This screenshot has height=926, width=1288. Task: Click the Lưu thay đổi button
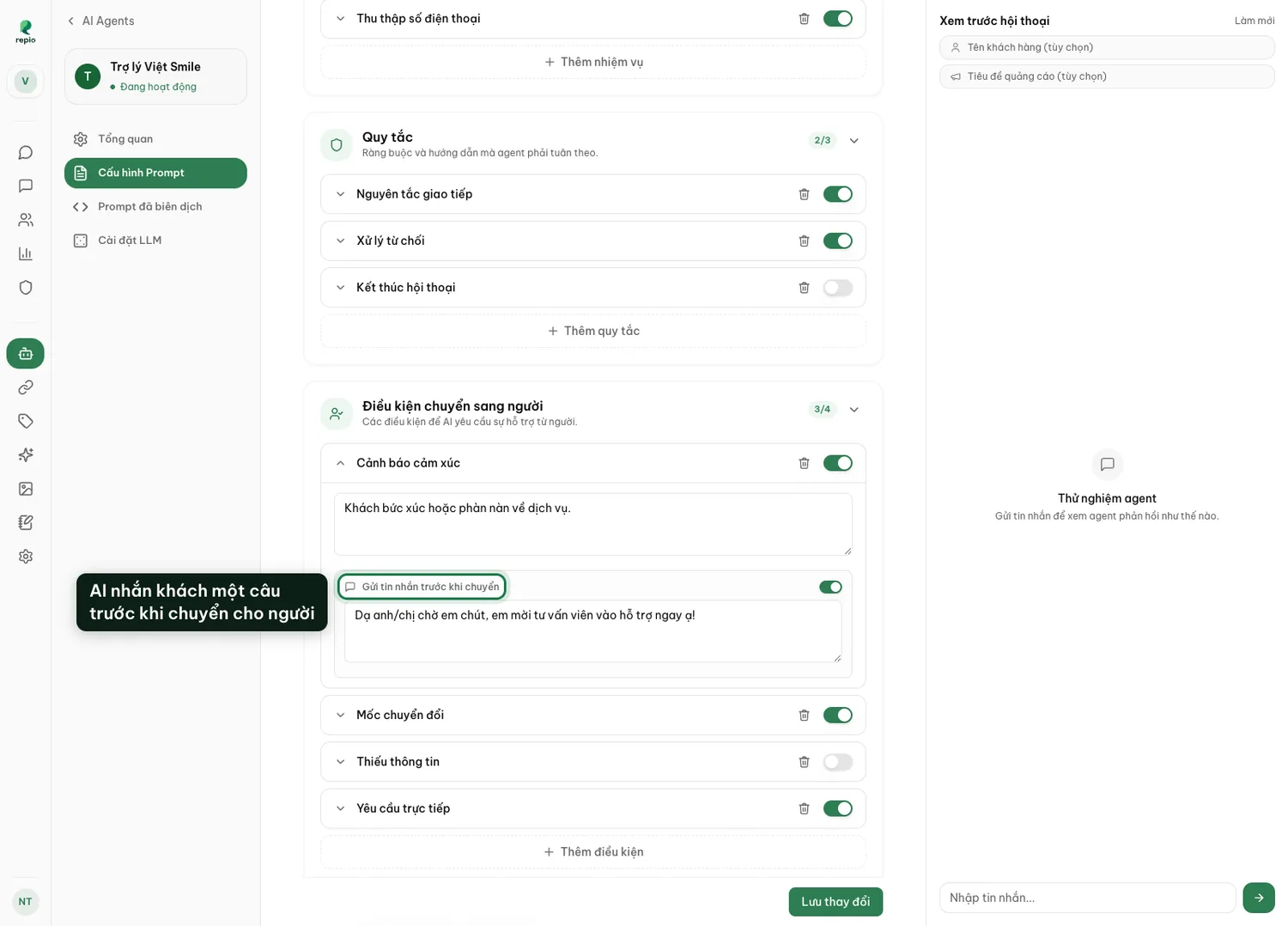835,902
